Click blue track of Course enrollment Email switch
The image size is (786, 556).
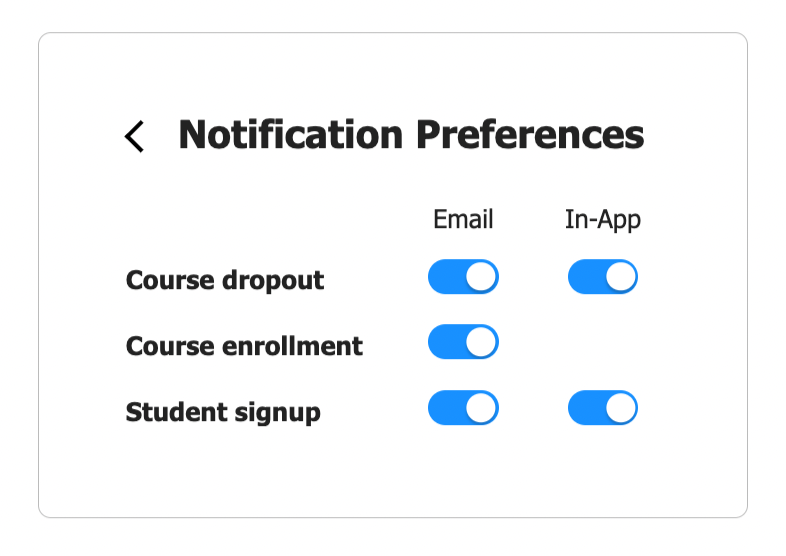pos(447,342)
